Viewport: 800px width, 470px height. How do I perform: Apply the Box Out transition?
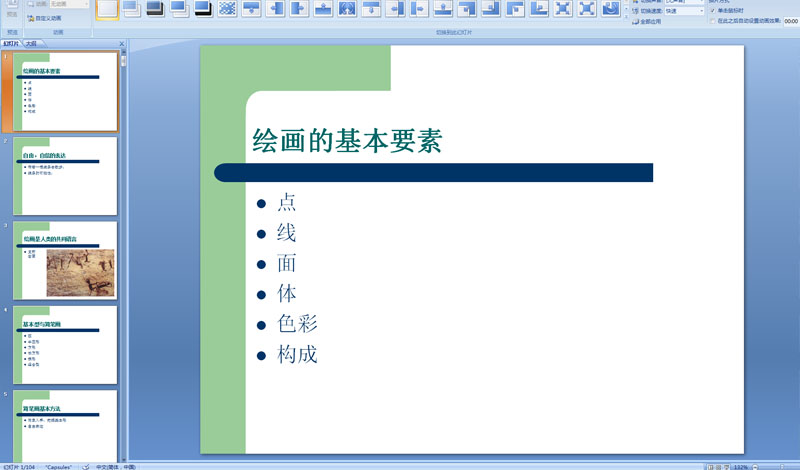[x=587, y=9]
